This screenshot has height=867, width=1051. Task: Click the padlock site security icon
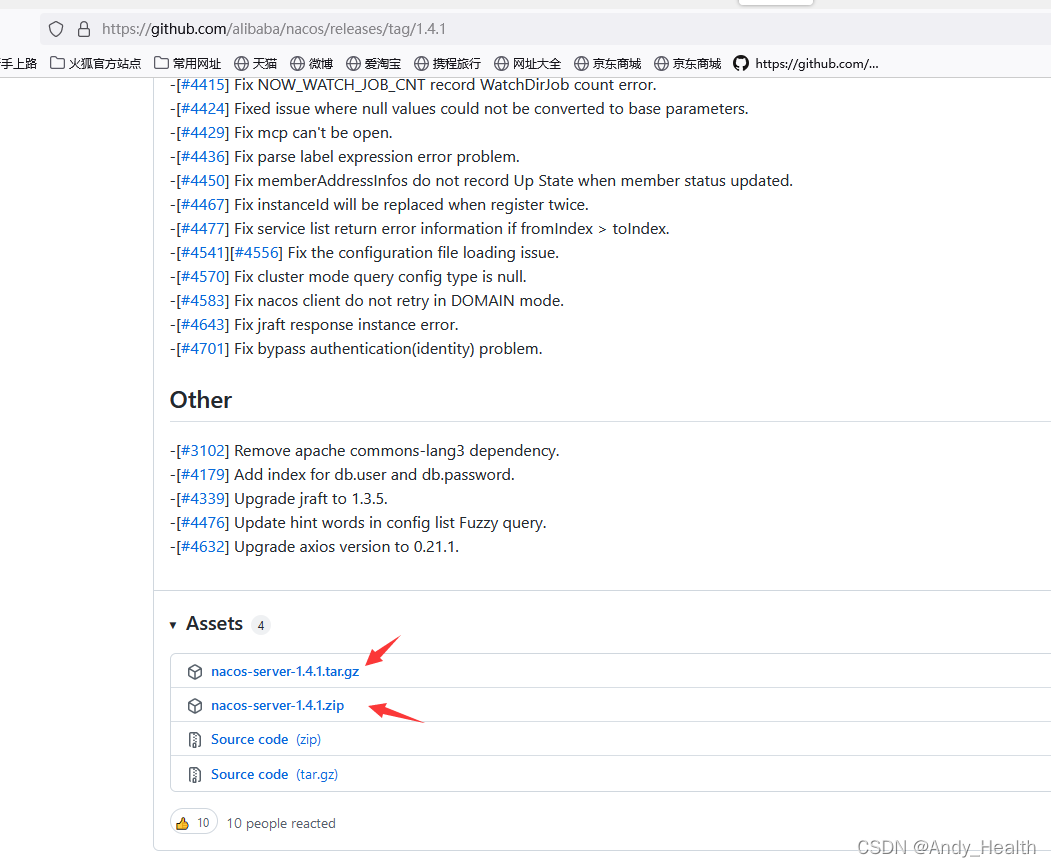pos(84,29)
